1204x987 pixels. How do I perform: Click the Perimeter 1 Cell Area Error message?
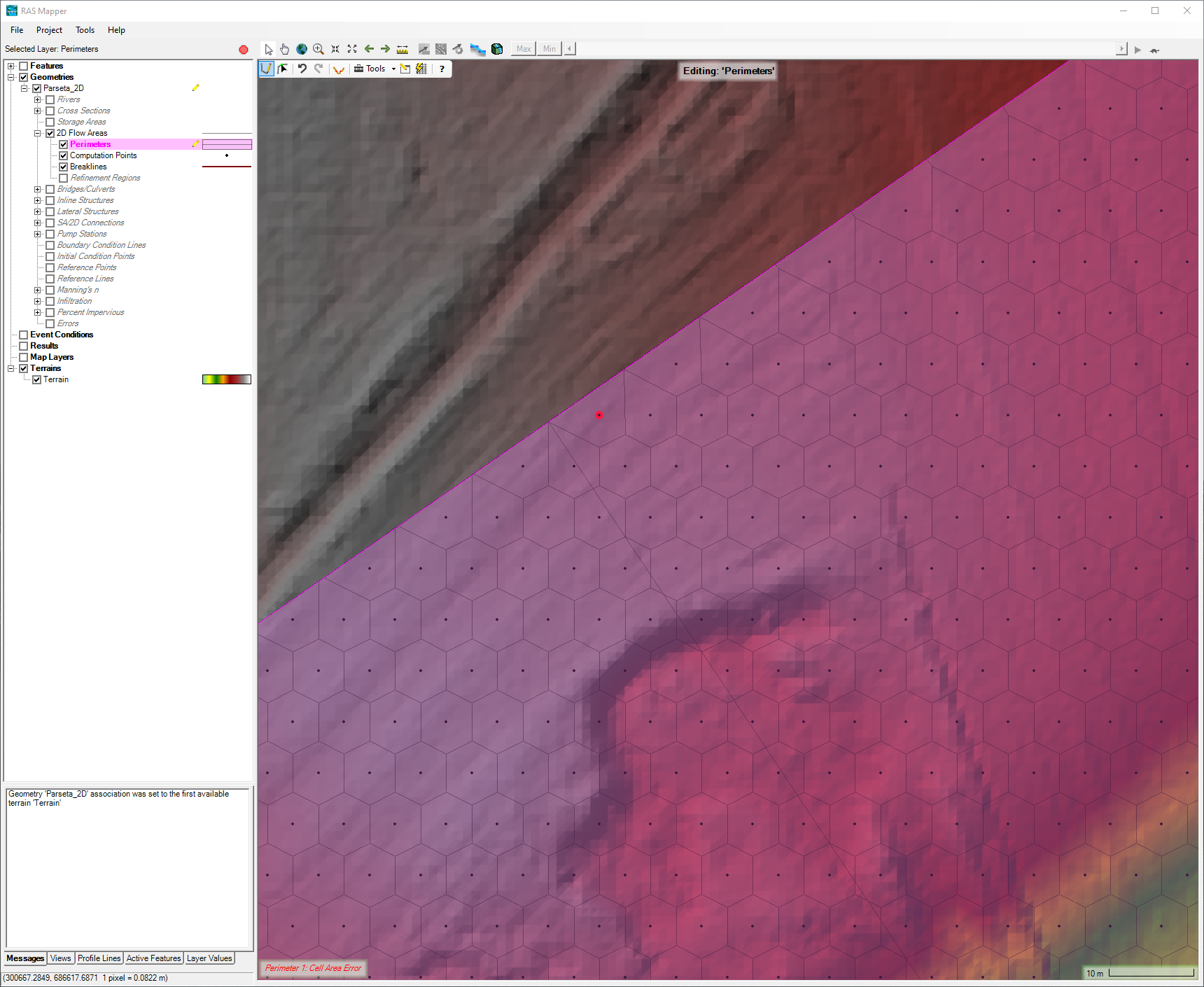pos(313,968)
